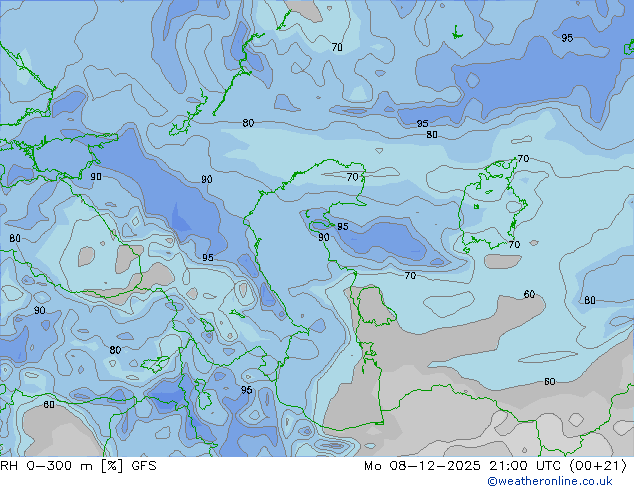Click the 'Mo 08-12-2025 21:00 UTC (00+21)' timestamp

[x=496, y=466]
